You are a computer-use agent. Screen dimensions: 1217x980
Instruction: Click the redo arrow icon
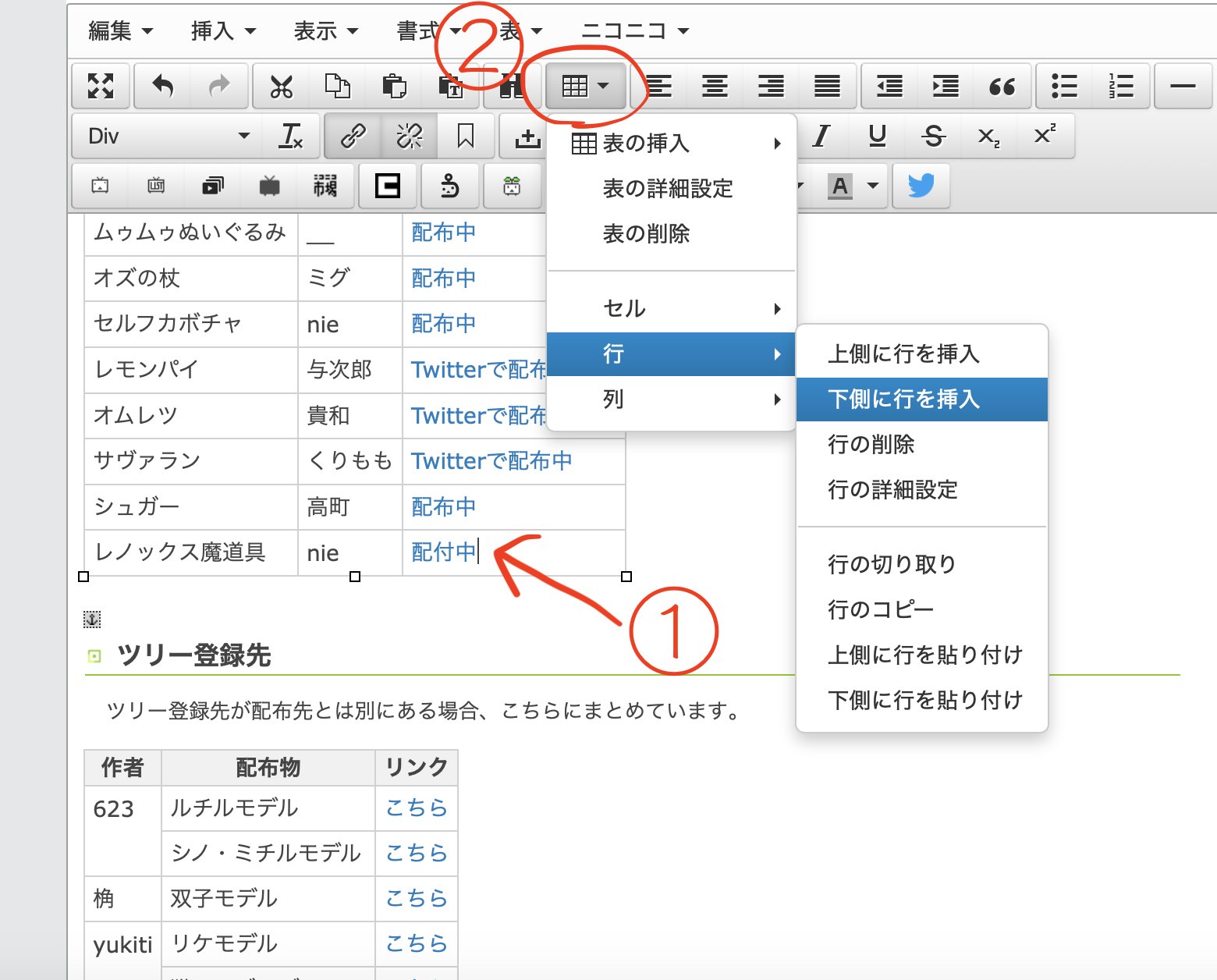(x=220, y=86)
